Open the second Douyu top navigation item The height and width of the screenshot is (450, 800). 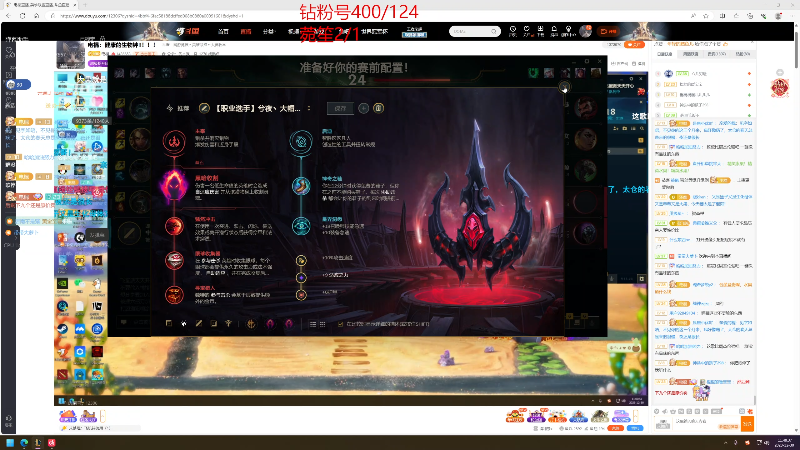pos(246,31)
